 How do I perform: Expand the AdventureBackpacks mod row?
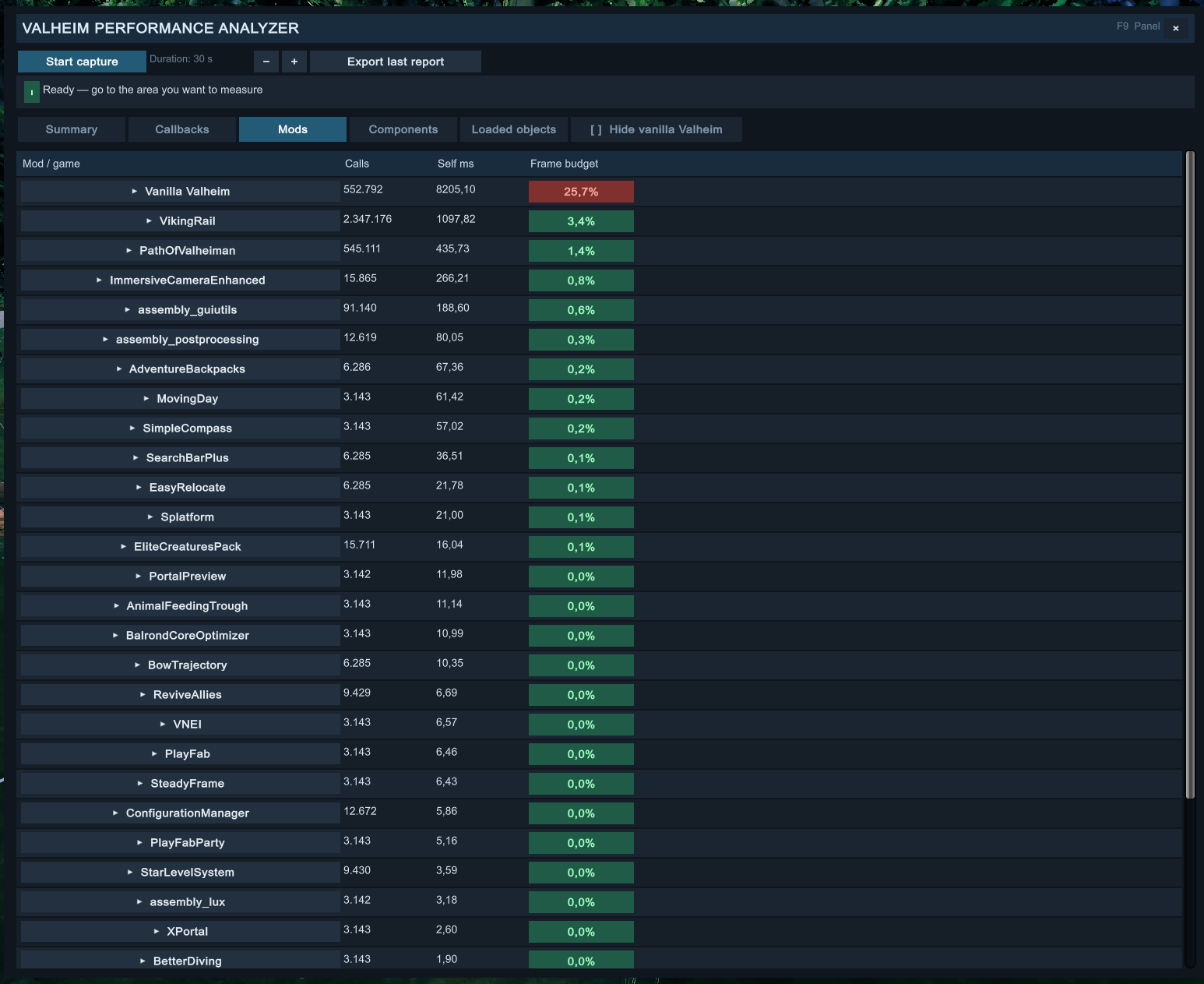pos(181,369)
